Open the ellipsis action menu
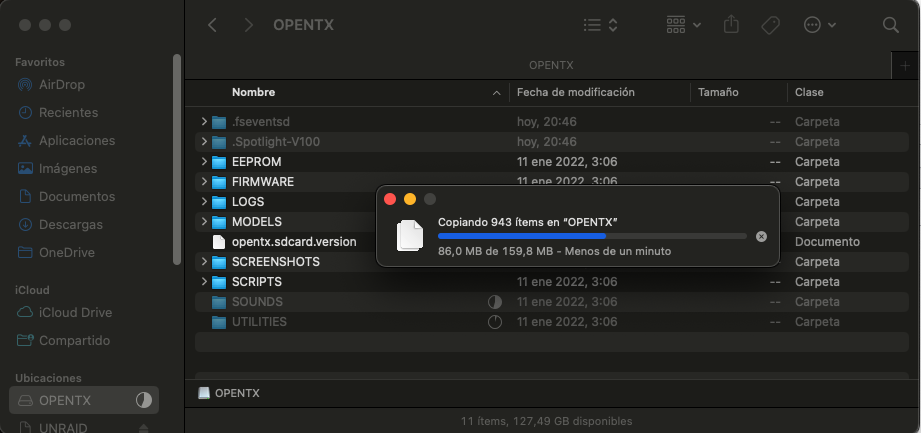The height and width of the screenshot is (433, 921). click(x=819, y=25)
